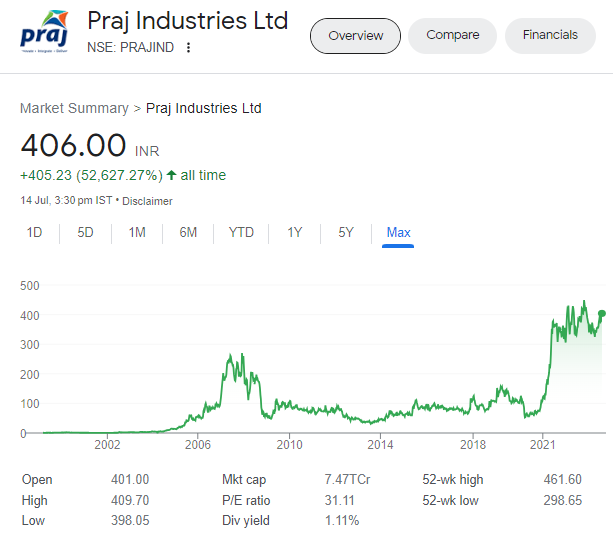
Task: Switch chart to 1Y range
Action: 295,233
